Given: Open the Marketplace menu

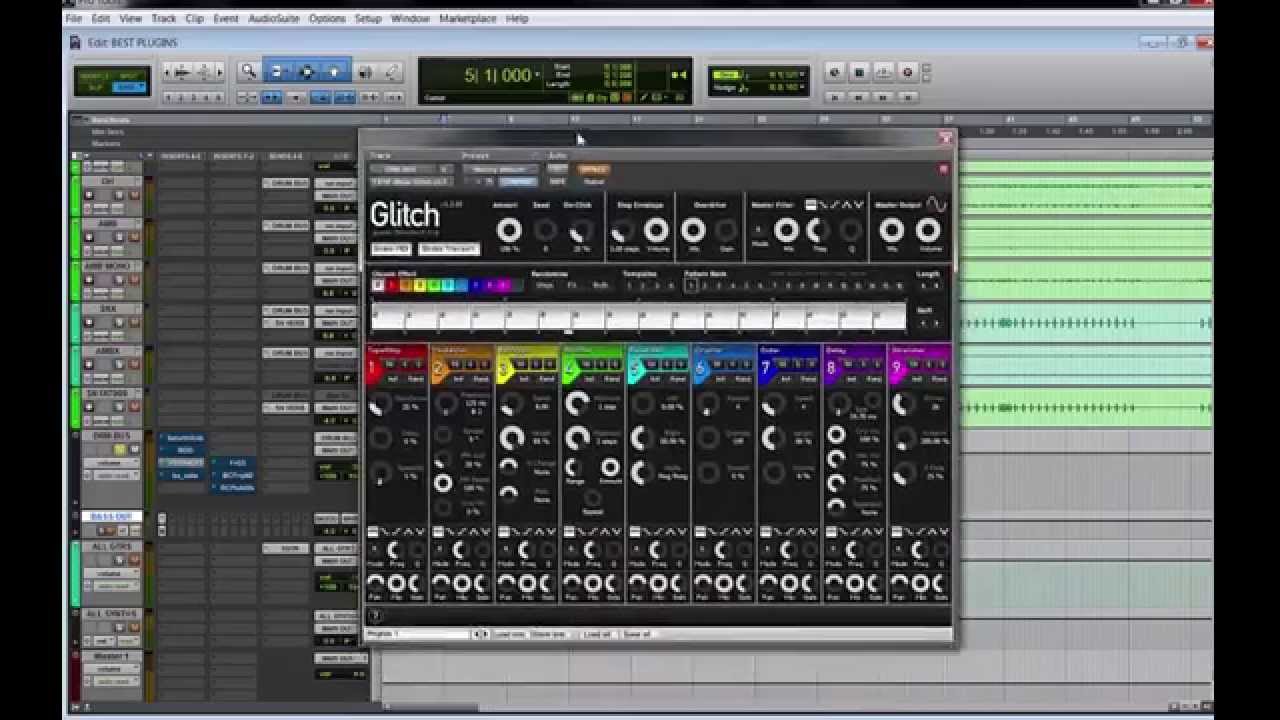Looking at the screenshot, I should (x=468, y=18).
